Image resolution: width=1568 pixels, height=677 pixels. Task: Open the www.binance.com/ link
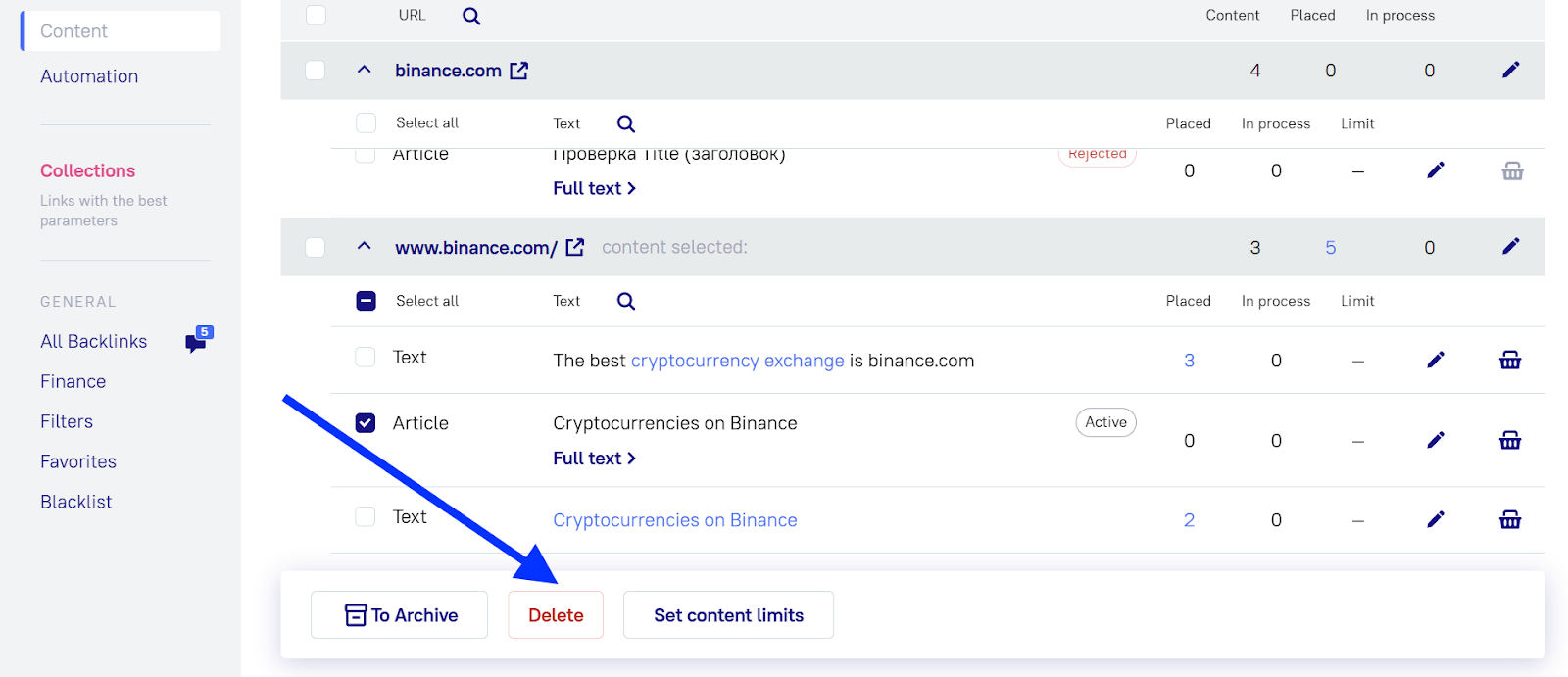pos(476,248)
